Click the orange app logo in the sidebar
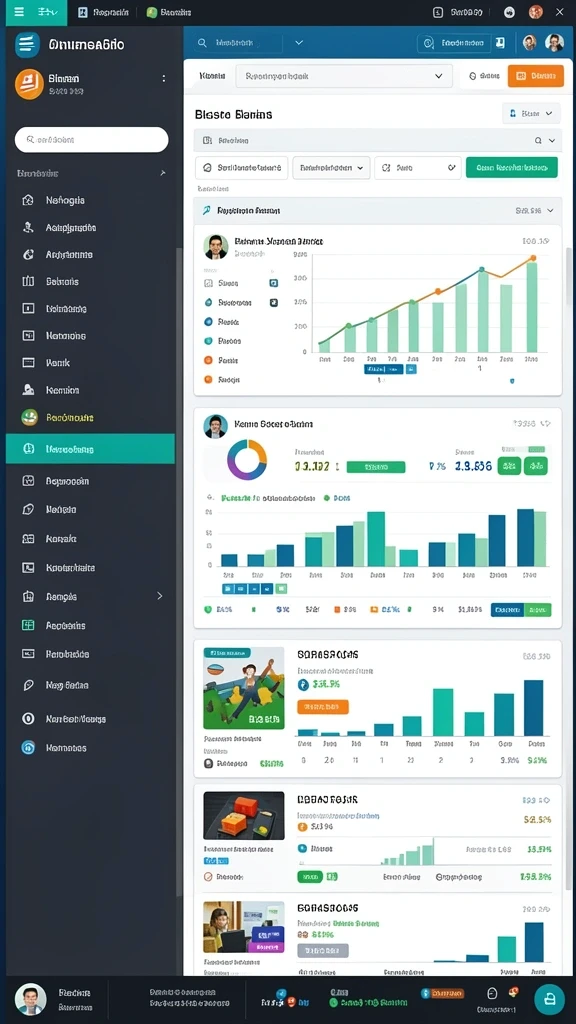 pos(29,84)
